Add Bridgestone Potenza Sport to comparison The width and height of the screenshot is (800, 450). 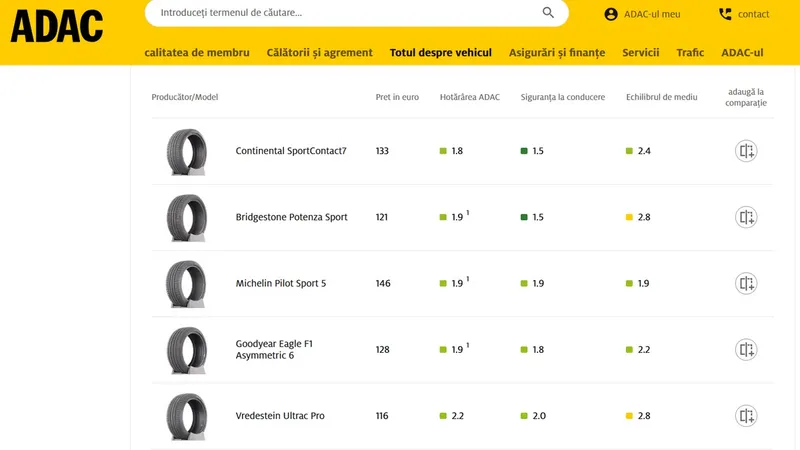pos(746,217)
